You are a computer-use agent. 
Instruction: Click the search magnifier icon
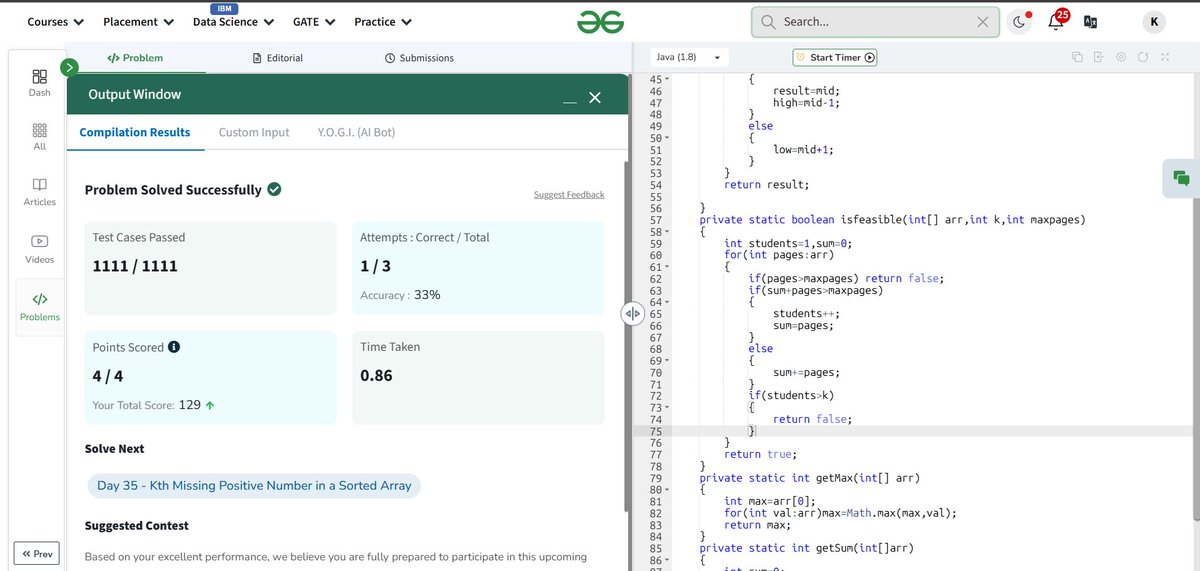point(768,21)
